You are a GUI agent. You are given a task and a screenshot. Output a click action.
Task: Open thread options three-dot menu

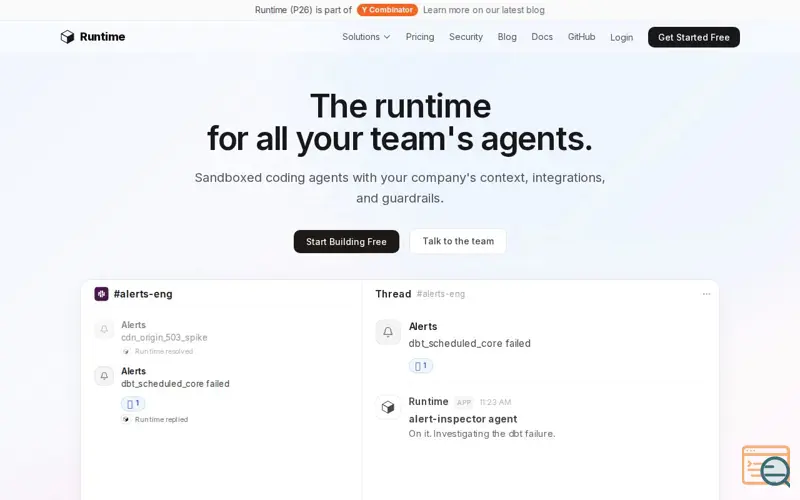pos(706,294)
